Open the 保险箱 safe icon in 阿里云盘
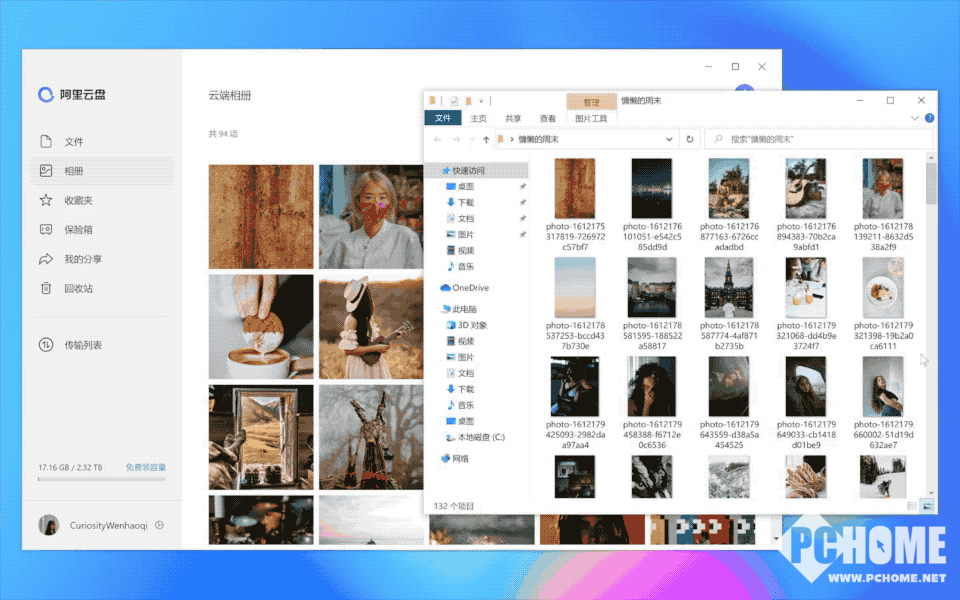 click(46, 230)
